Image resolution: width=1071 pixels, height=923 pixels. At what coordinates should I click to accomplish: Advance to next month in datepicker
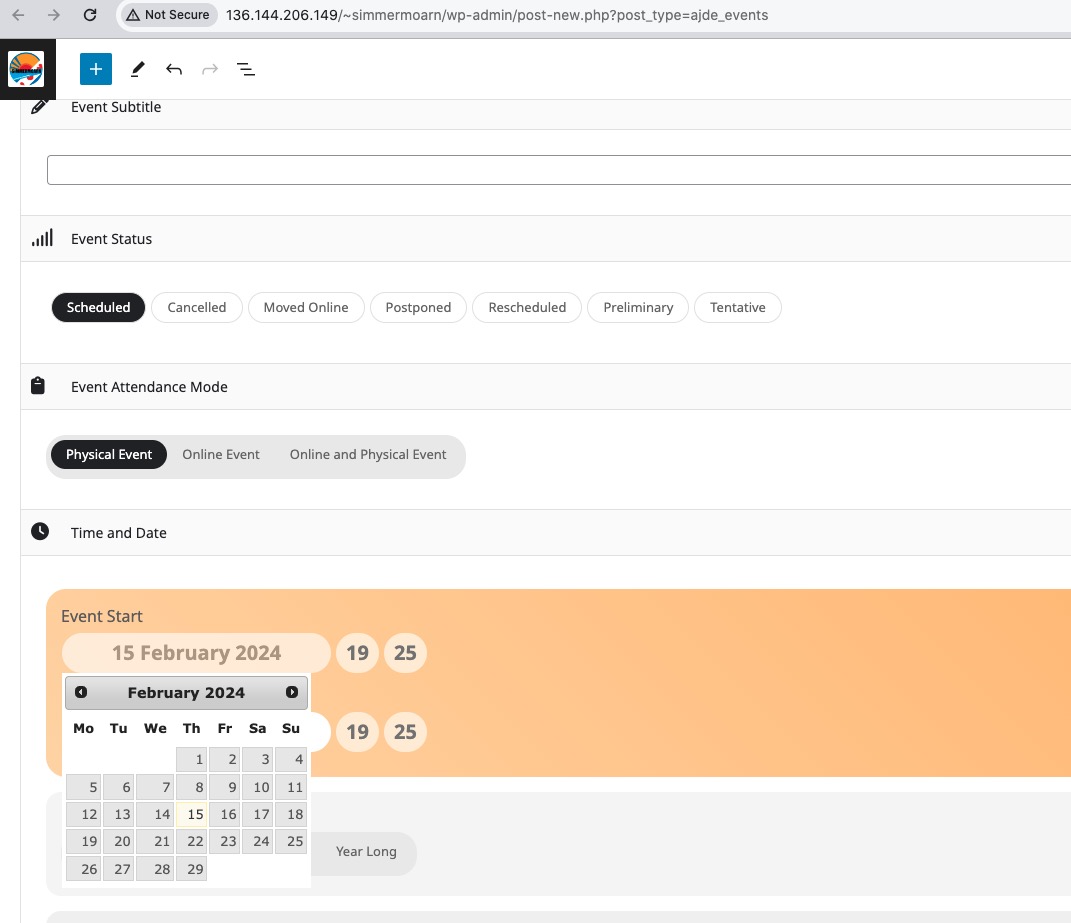tap(292, 692)
